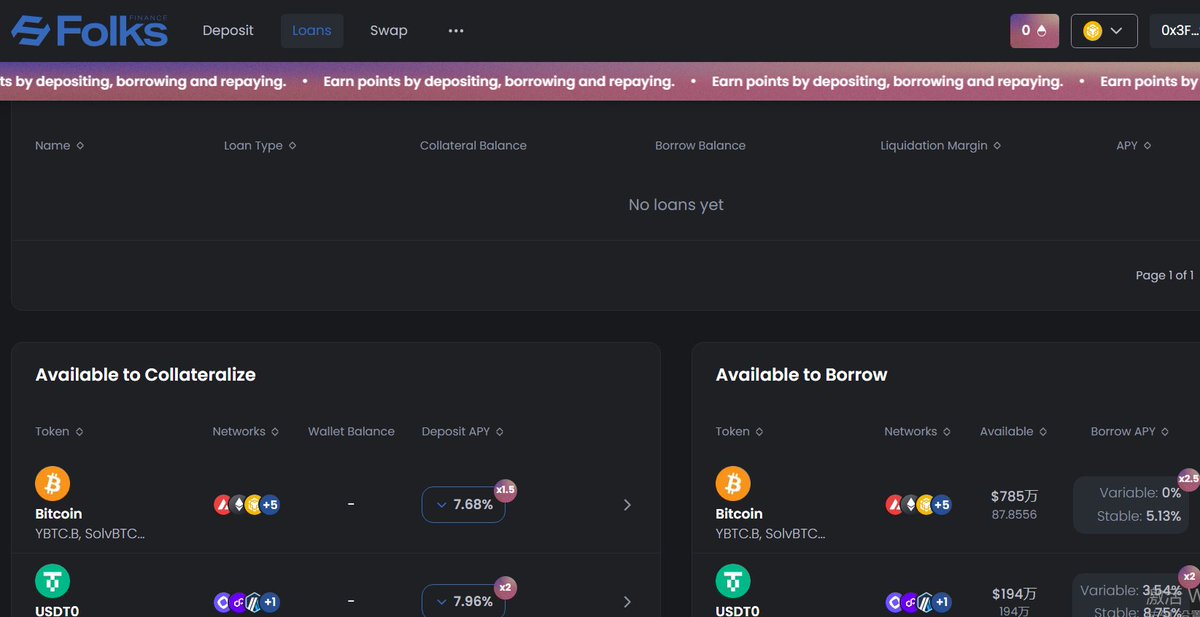Sort loans by Liquidation Margin
Viewport: 1200px width, 617px height.
point(940,146)
